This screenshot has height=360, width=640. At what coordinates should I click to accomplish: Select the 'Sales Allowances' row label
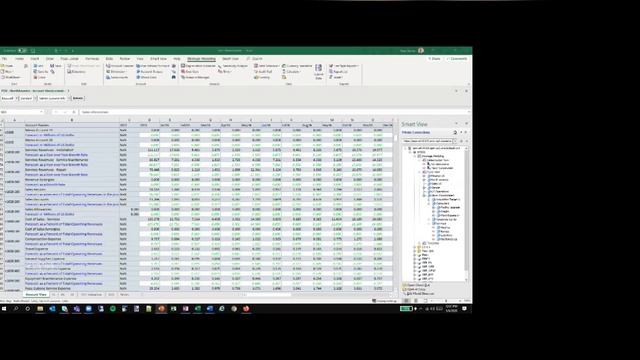(38, 209)
